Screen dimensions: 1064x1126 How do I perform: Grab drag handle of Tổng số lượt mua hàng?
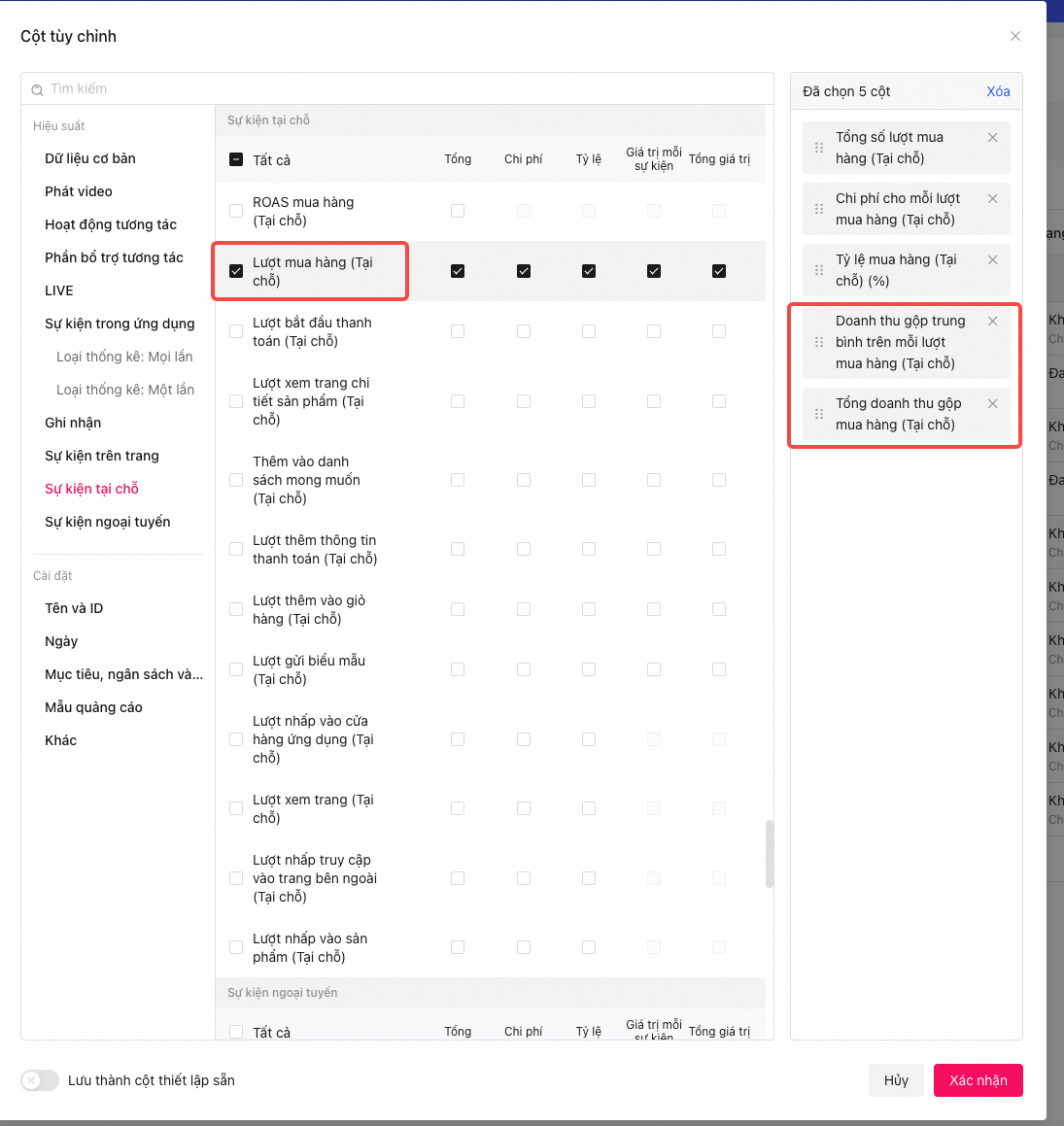pos(819,148)
